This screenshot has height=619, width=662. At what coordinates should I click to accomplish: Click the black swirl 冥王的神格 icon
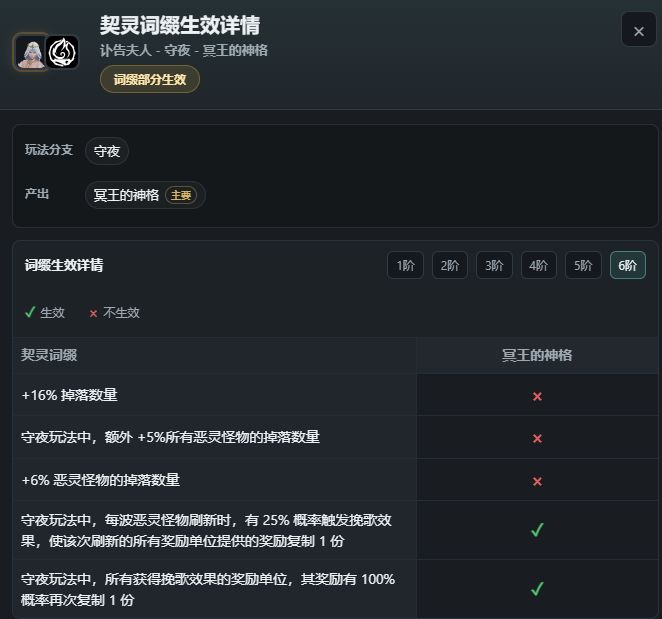click(62, 52)
